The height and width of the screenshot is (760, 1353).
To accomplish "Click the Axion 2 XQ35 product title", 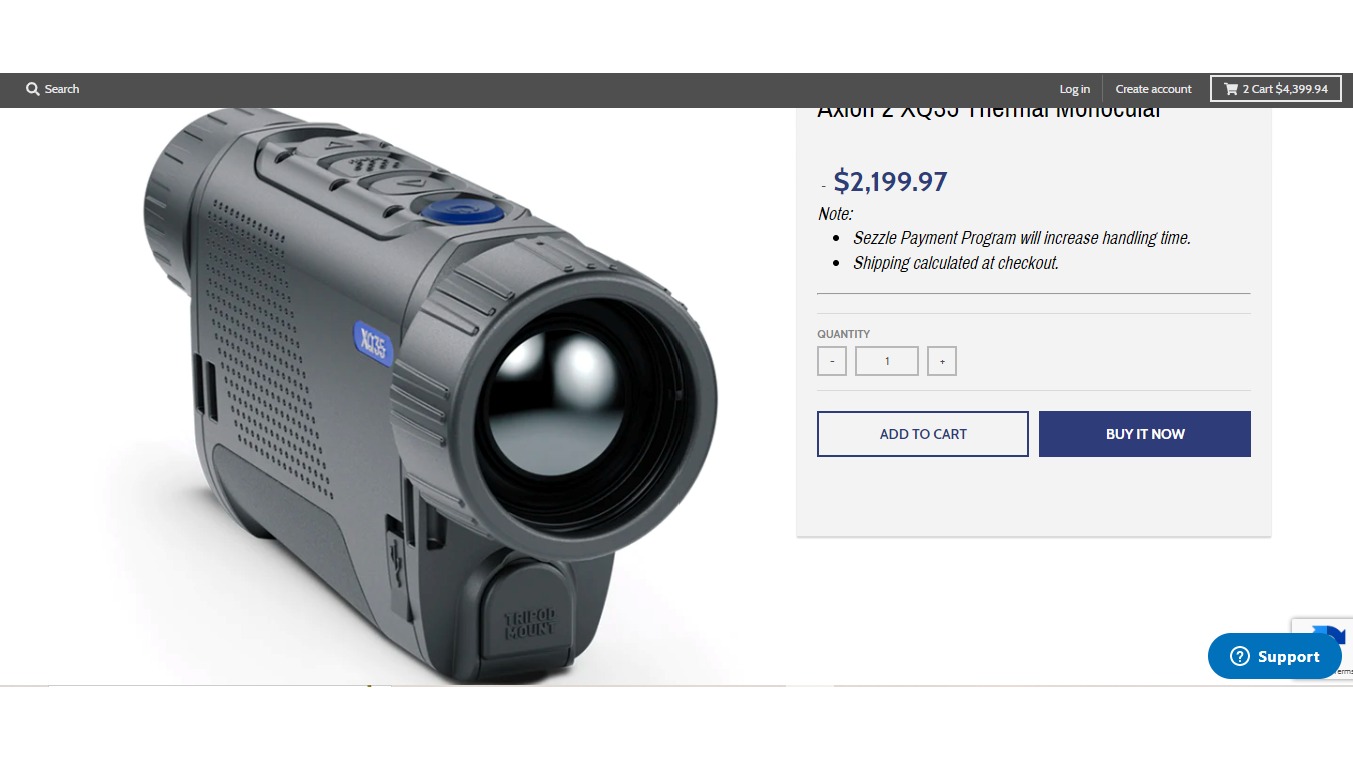I will click(x=989, y=112).
